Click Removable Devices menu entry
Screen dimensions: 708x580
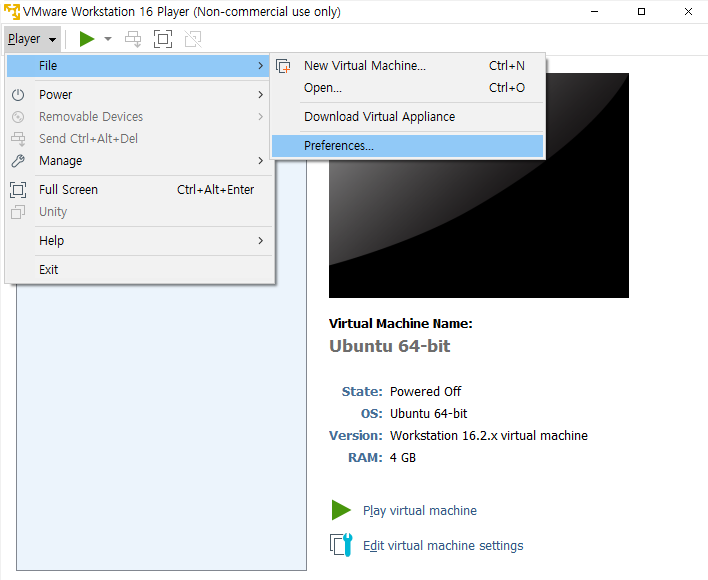point(138,117)
